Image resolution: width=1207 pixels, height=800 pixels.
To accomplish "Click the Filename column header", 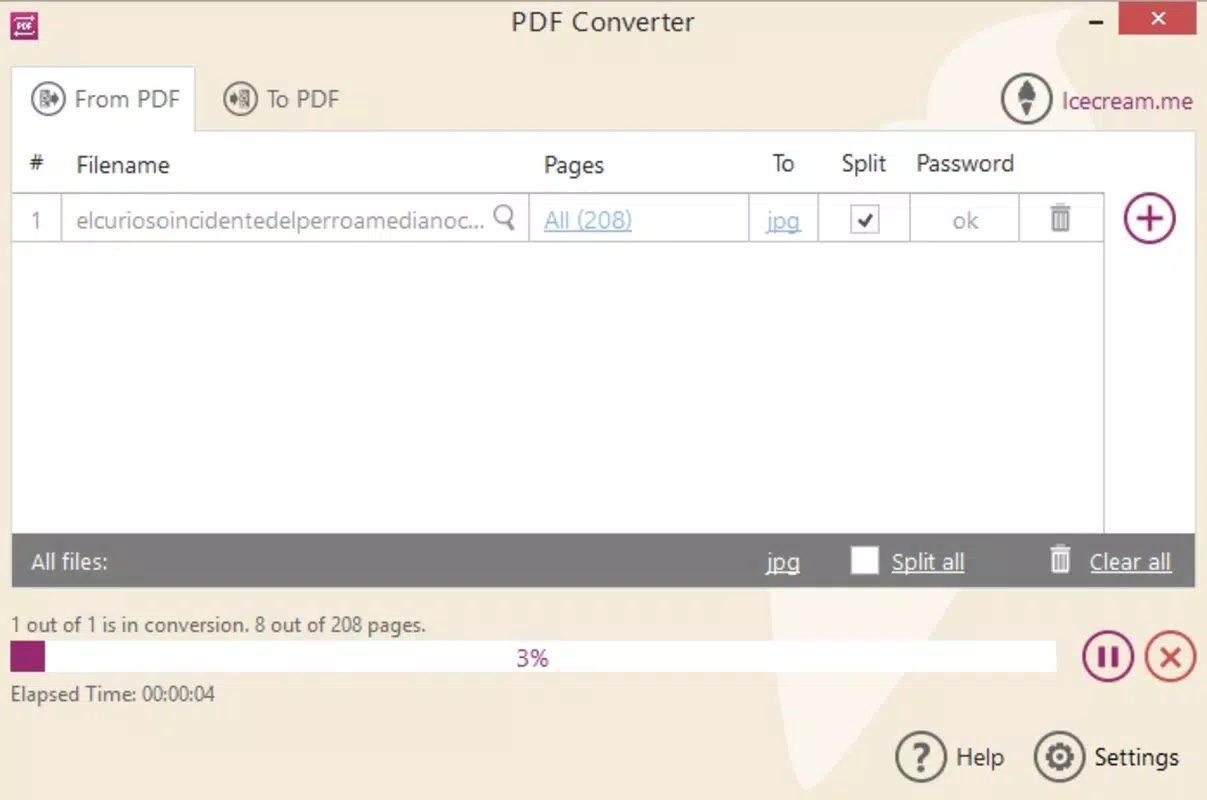I will (123, 165).
